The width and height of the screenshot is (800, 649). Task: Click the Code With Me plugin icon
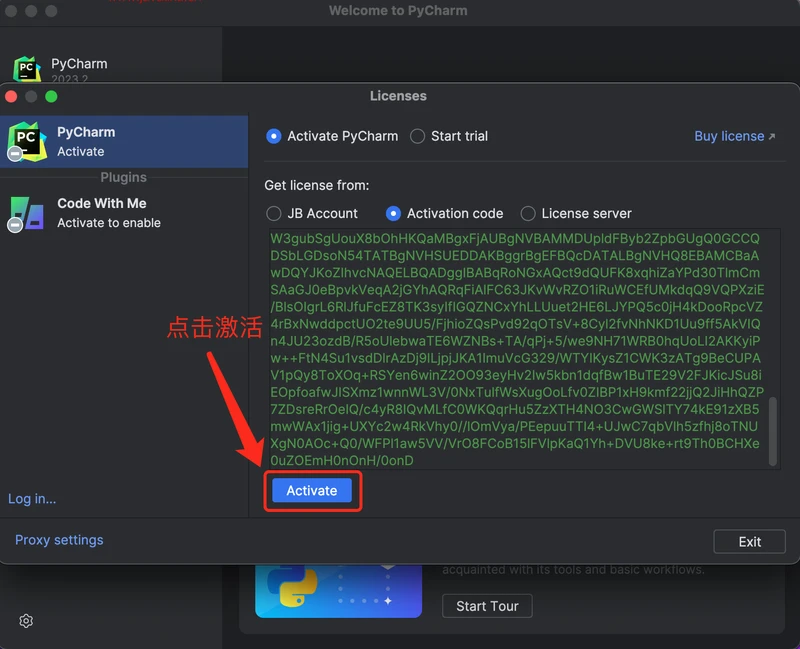pyautogui.click(x=26, y=212)
